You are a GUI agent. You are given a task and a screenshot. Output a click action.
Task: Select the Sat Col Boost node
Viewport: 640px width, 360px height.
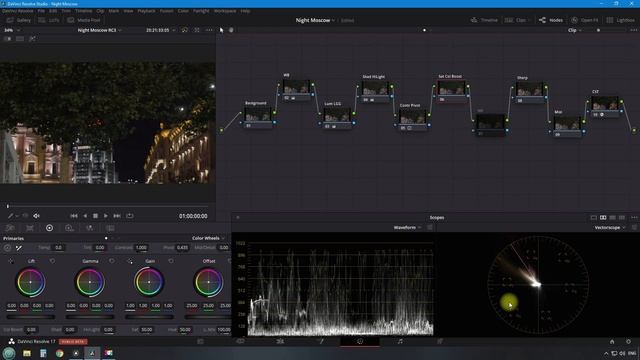pyautogui.click(x=451, y=91)
